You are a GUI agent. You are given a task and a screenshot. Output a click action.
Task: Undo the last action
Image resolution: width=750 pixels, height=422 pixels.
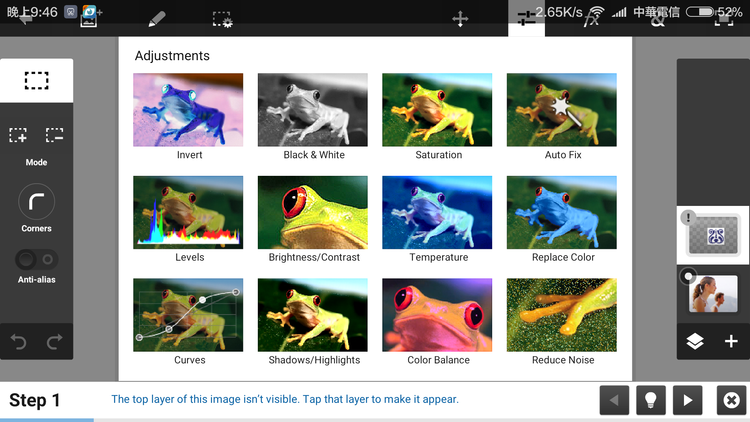click(18, 342)
